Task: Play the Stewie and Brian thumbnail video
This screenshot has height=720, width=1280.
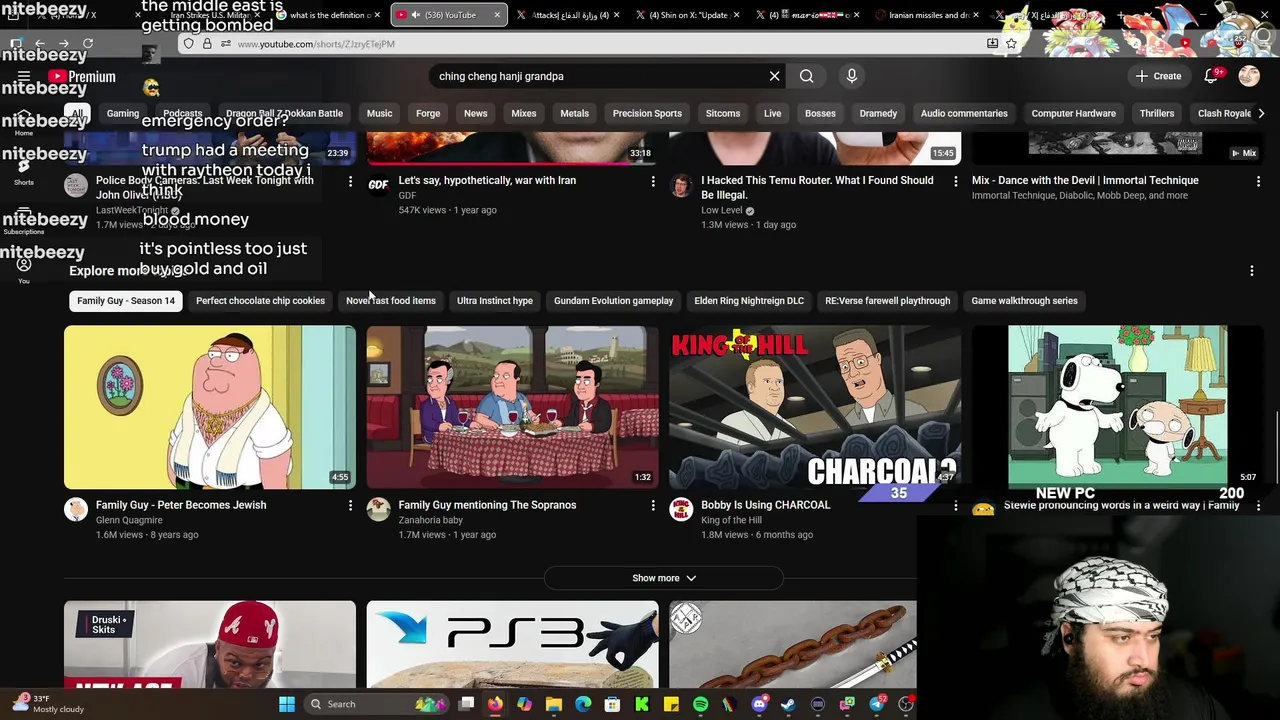Action: (1117, 407)
